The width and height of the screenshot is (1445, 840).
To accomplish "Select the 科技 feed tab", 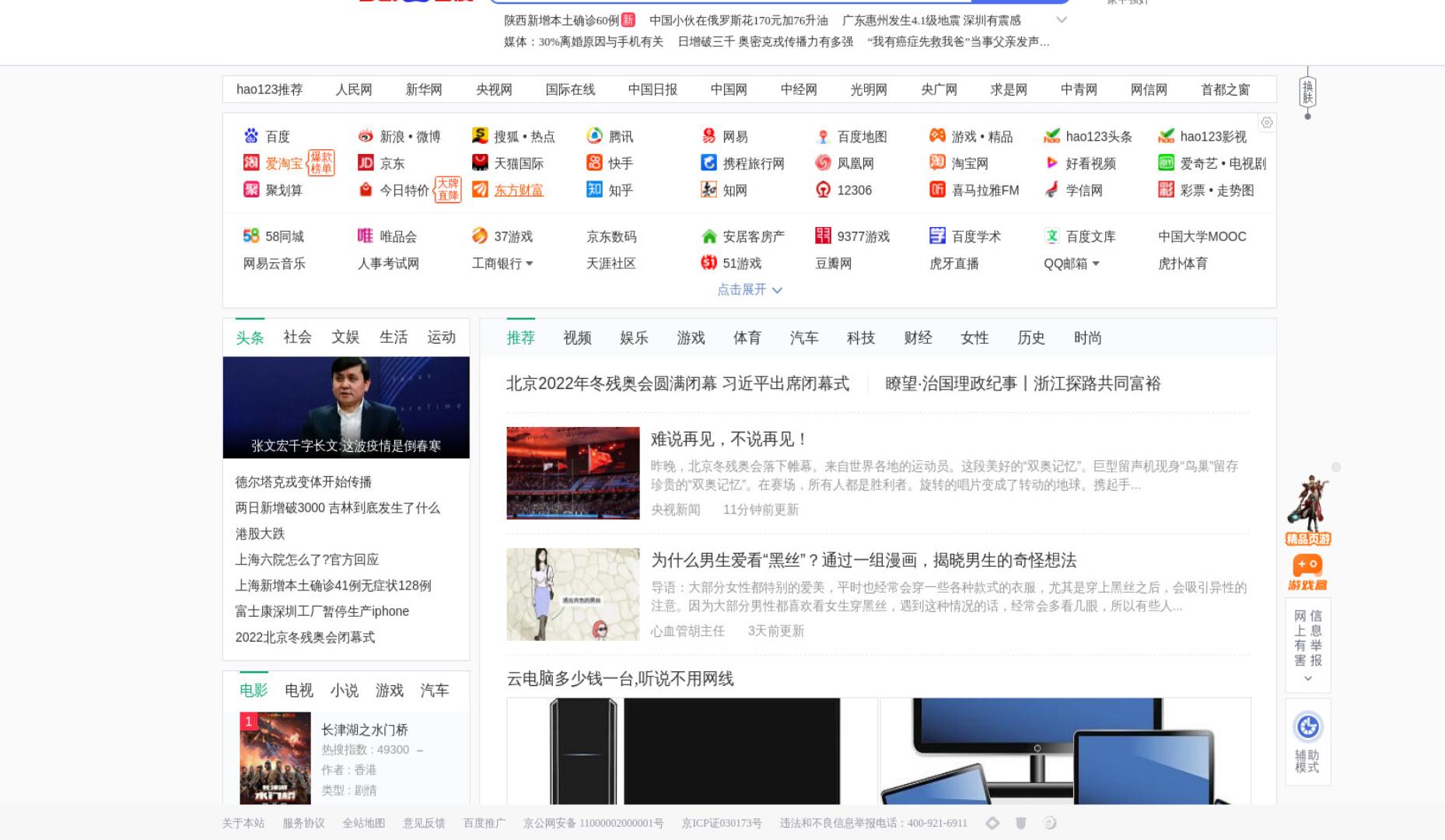I will click(x=861, y=338).
